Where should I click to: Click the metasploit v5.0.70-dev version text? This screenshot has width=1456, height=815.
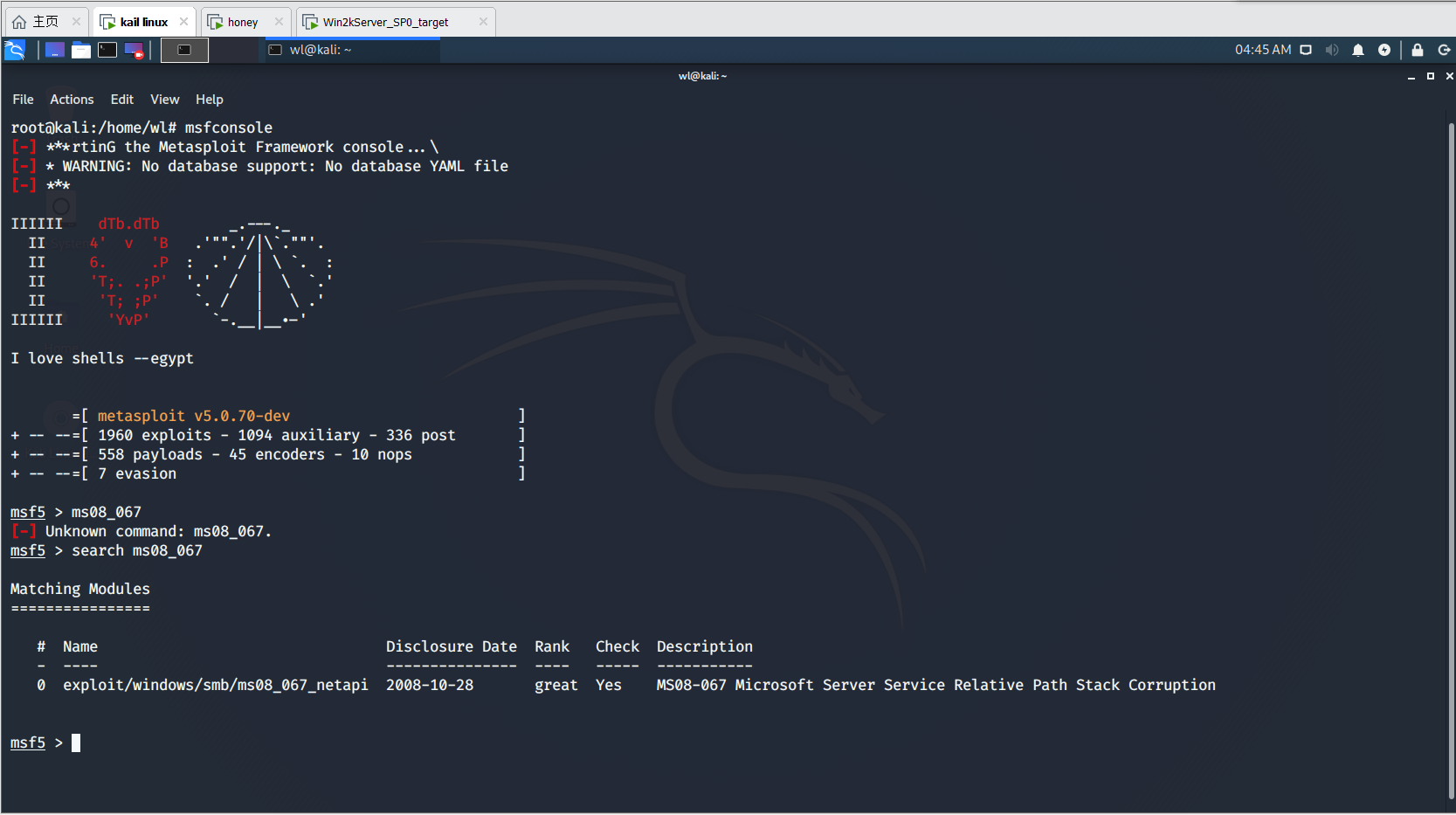coord(194,417)
